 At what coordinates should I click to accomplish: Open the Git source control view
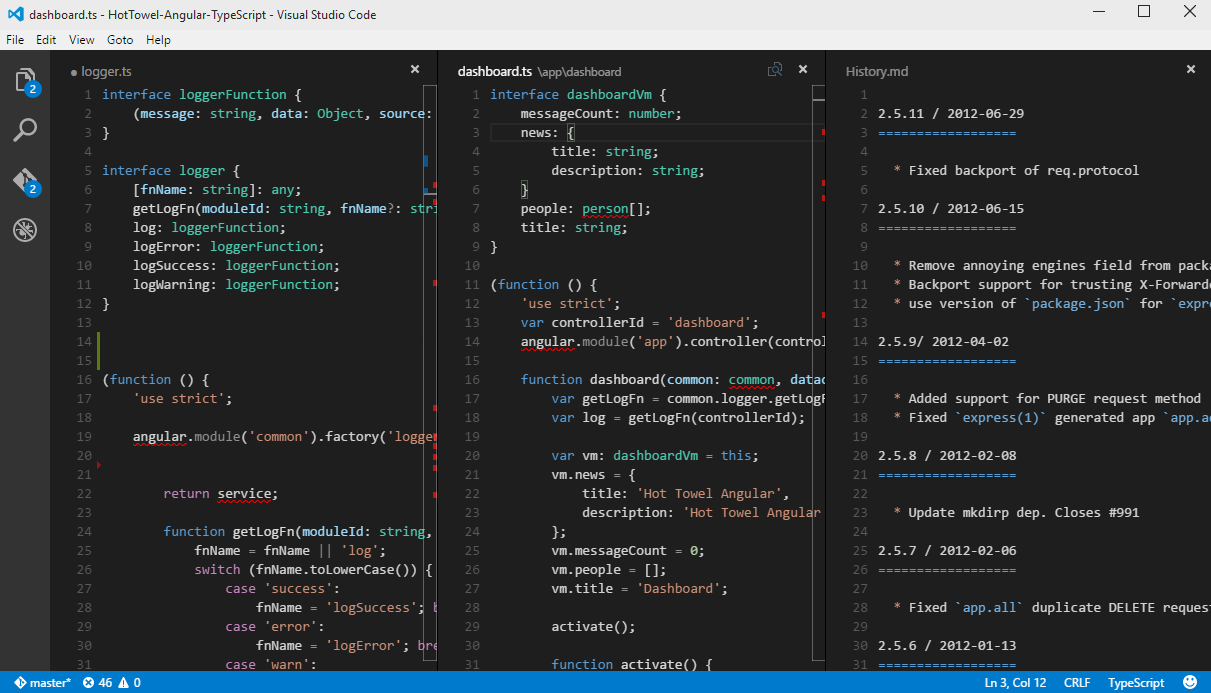click(25, 181)
